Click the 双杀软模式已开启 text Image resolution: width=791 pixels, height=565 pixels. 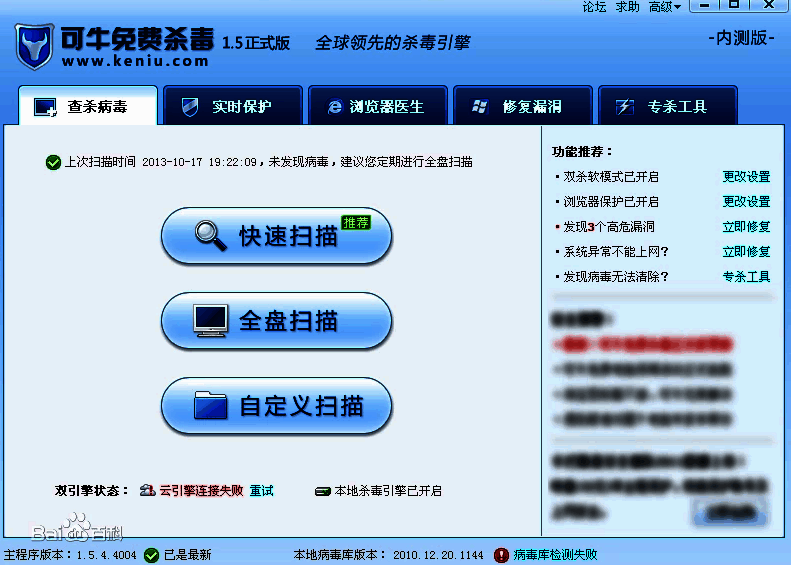611,177
